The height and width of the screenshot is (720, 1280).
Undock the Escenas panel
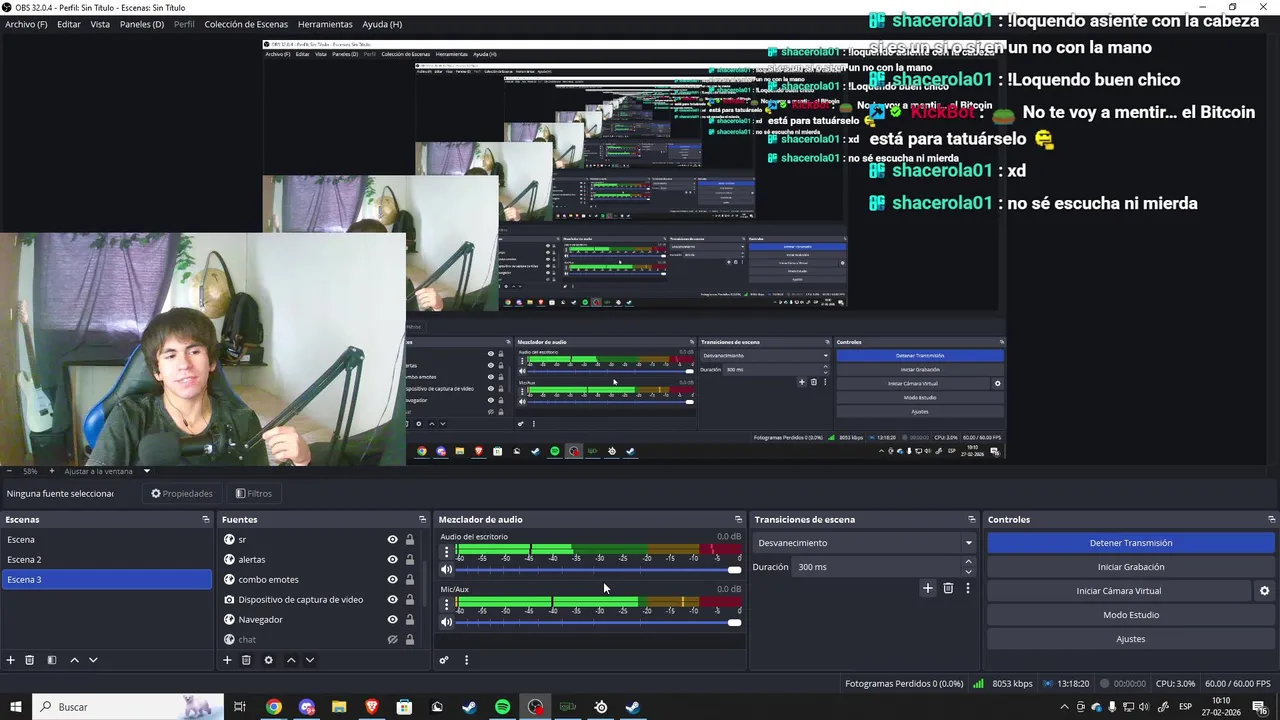click(206, 519)
